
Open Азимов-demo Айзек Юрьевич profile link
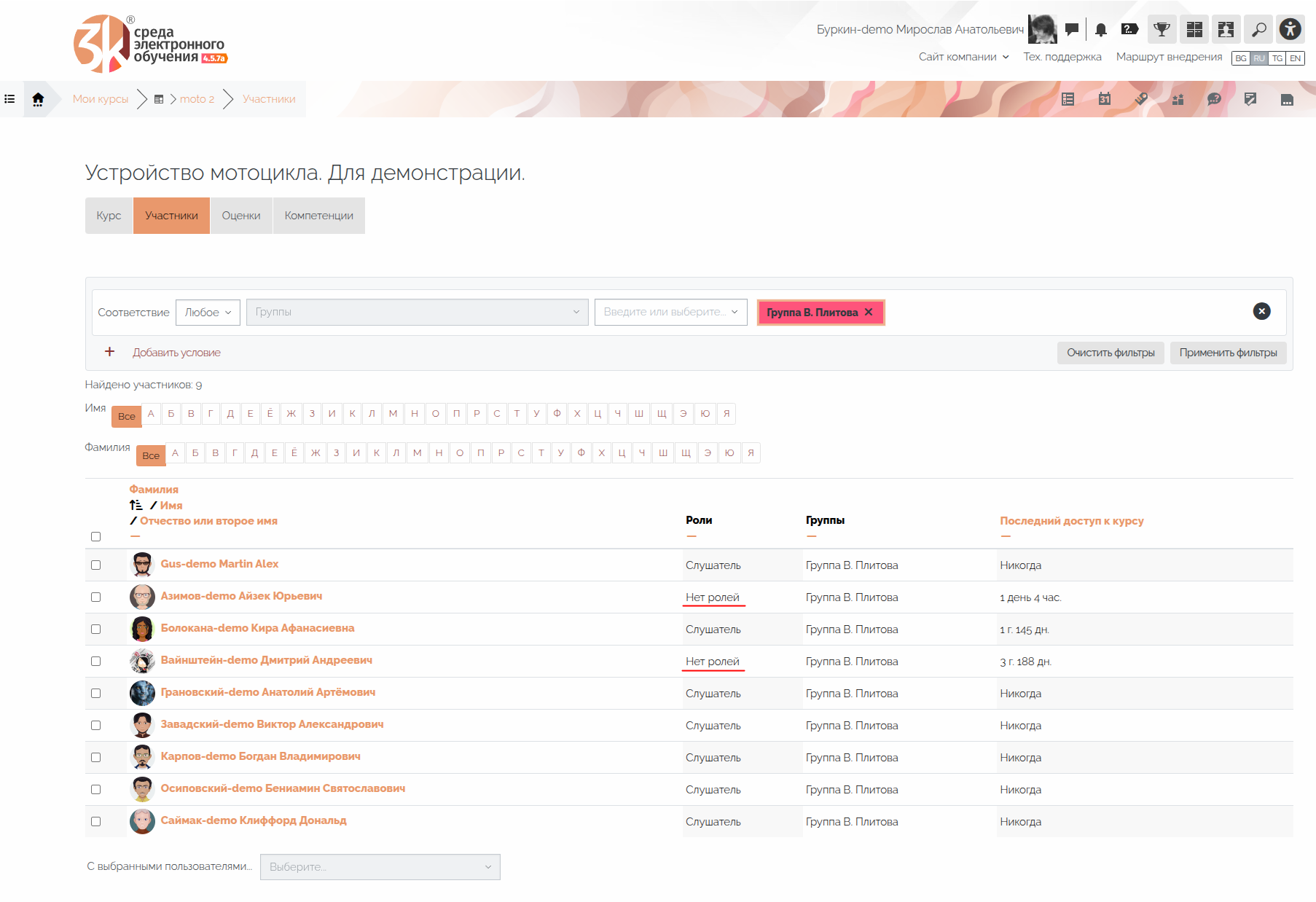pos(241,596)
